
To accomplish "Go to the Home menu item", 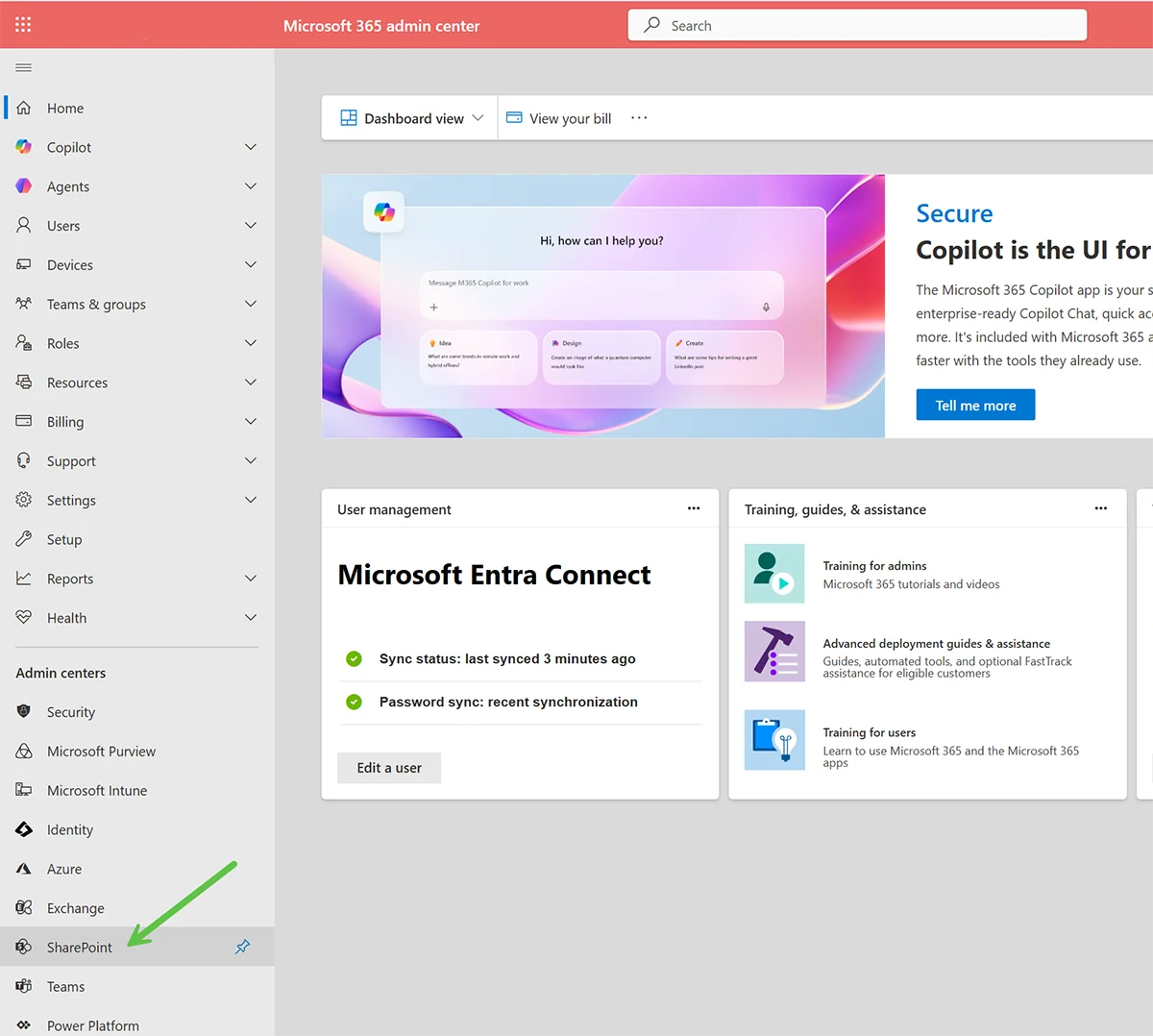I will 65,108.
